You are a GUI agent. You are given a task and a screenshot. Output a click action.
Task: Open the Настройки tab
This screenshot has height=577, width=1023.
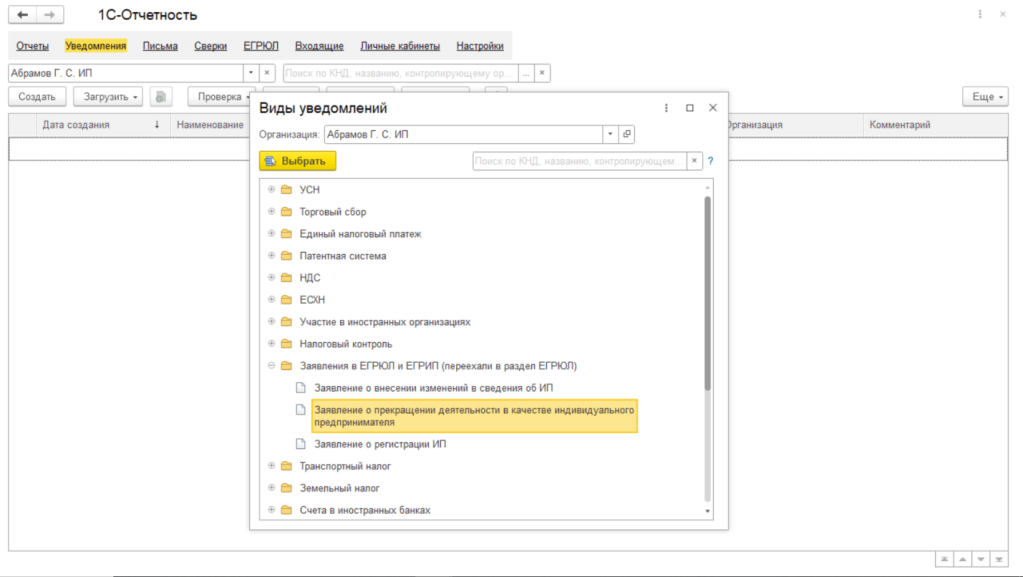coord(480,46)
